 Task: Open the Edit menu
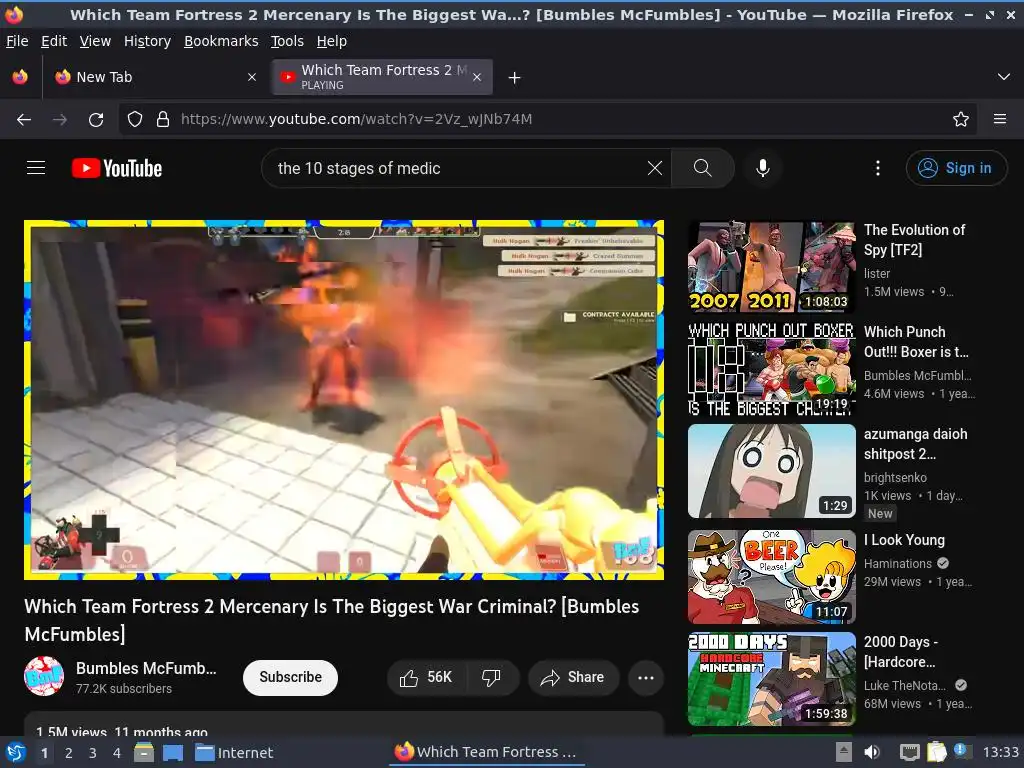tap(54, 41)
